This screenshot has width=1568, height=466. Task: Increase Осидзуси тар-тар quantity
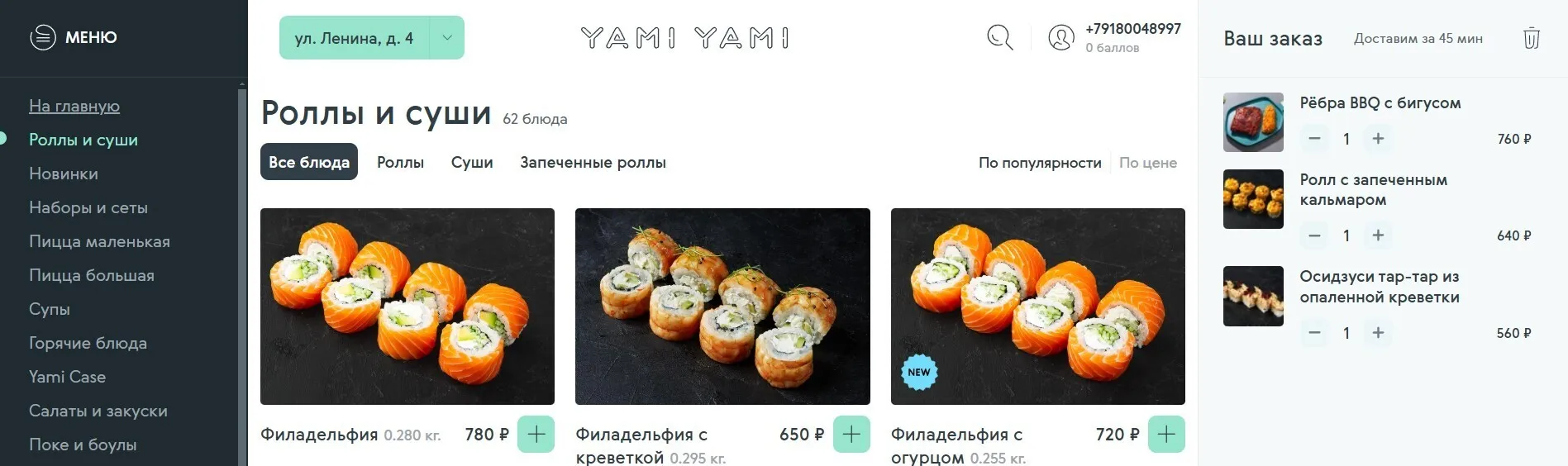(x=1378, y=333)
